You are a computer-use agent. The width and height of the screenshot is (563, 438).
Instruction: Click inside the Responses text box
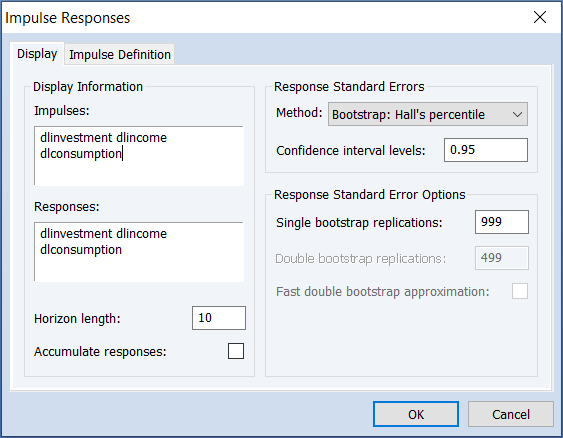click(139, 251)
